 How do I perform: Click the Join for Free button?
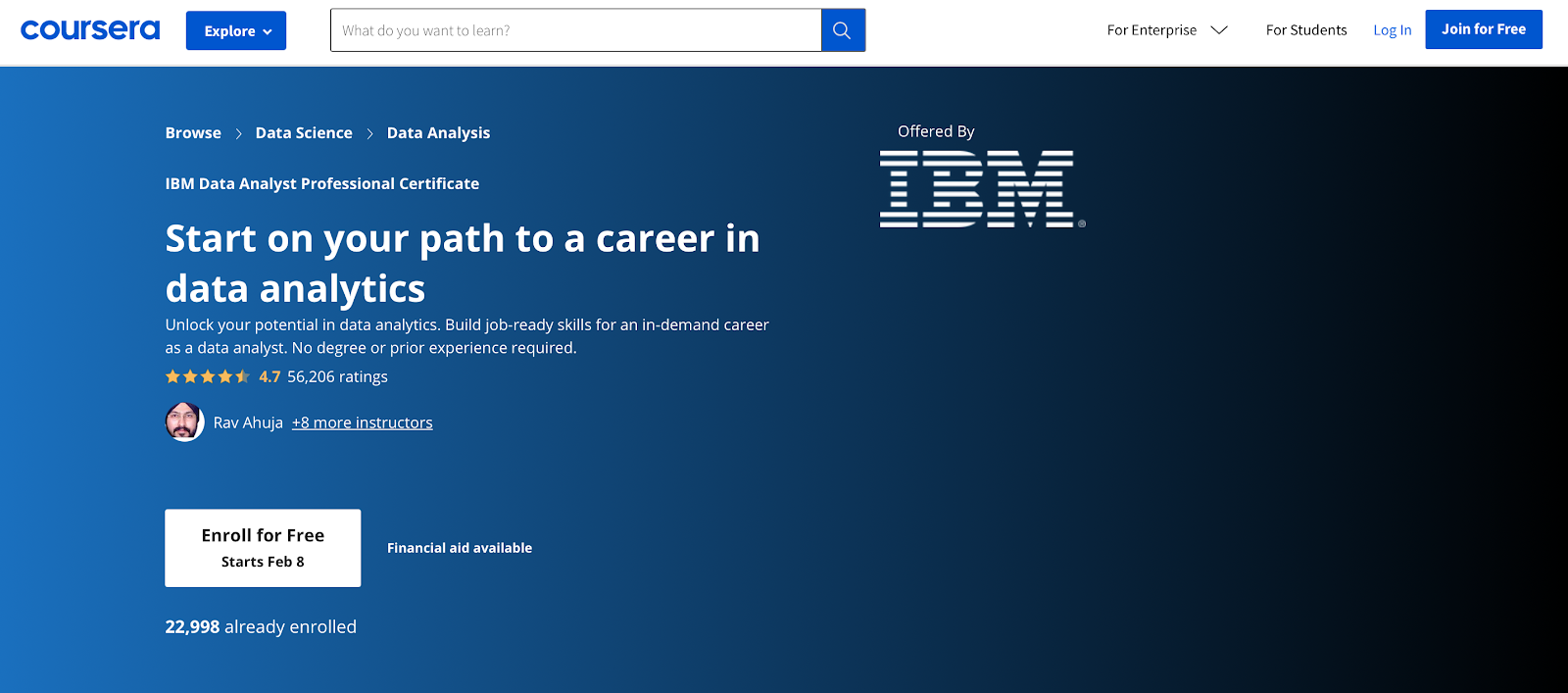(x=1484, y=29)
